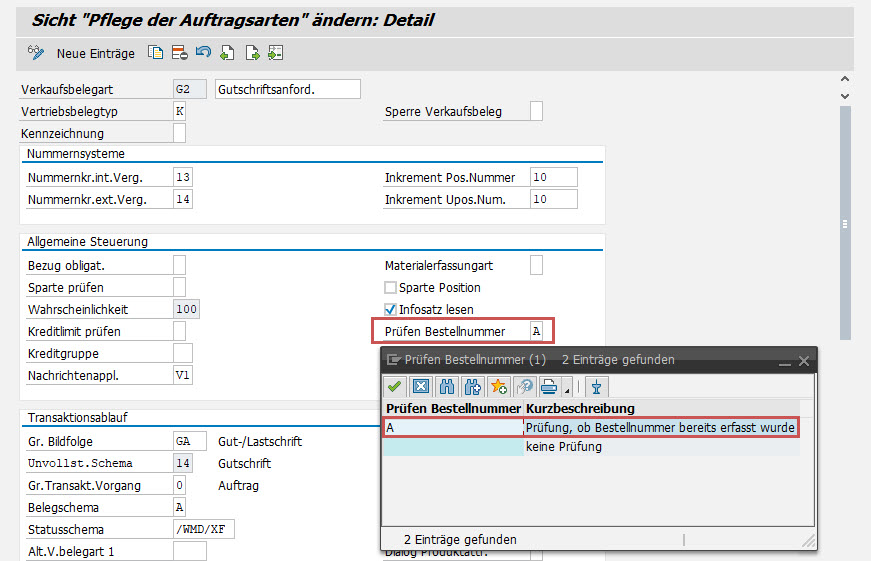
Task: Click the Prüfen Bestellnummer input field
Action: pos(536,332)
